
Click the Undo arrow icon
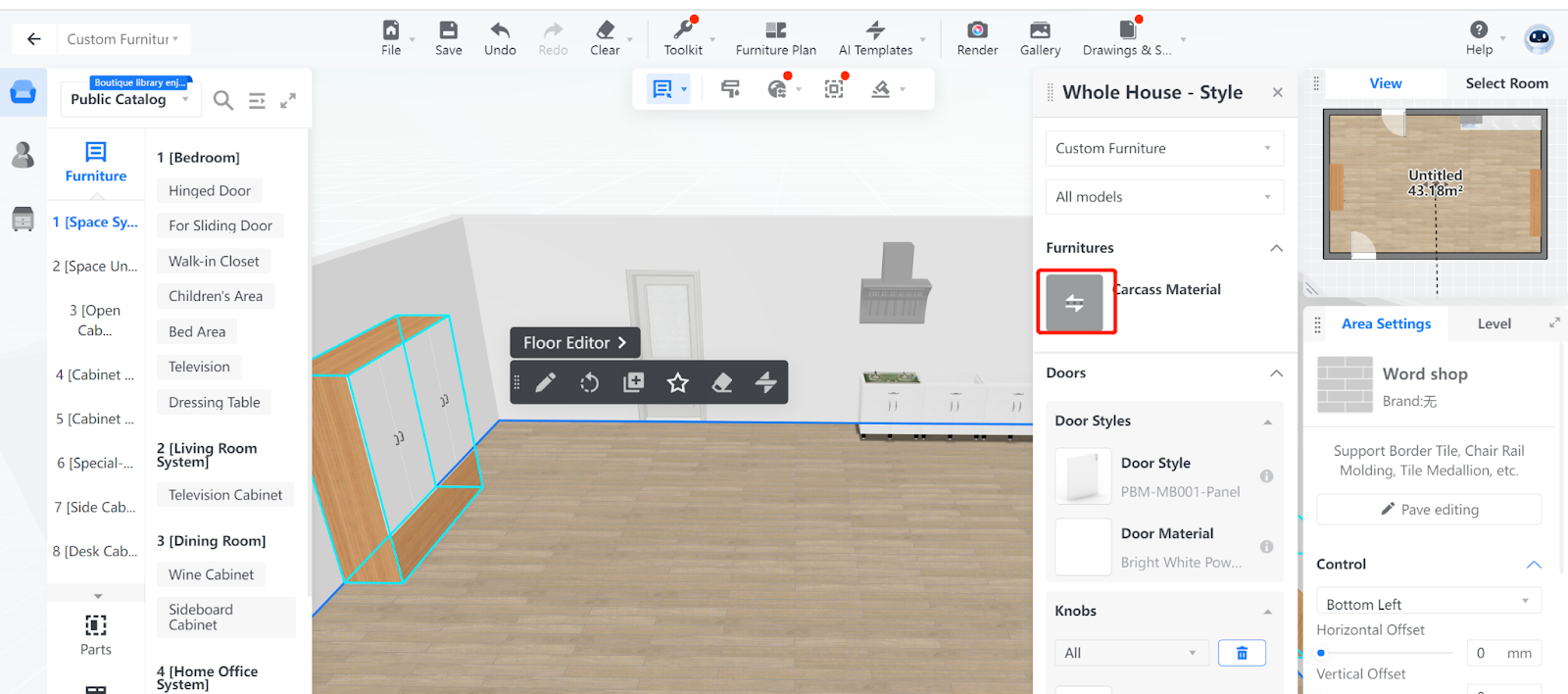(x=500, y=30)
